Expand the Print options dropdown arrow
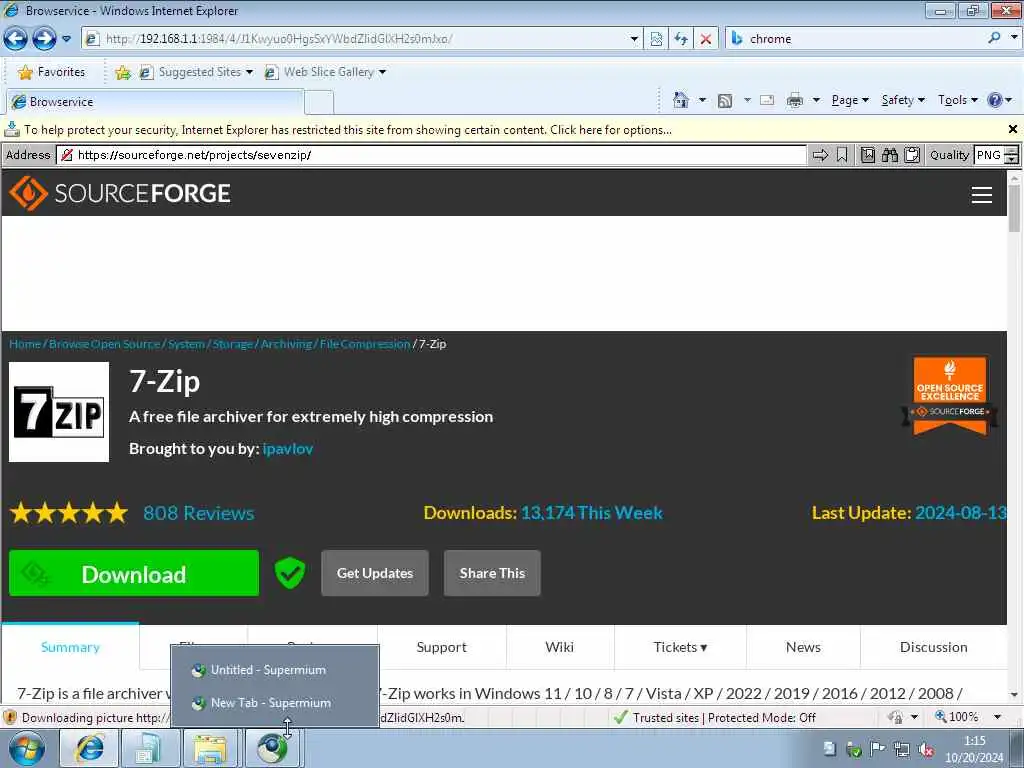Image resolution: width=1024 pixels, height=768 pixels. point(816,101)
